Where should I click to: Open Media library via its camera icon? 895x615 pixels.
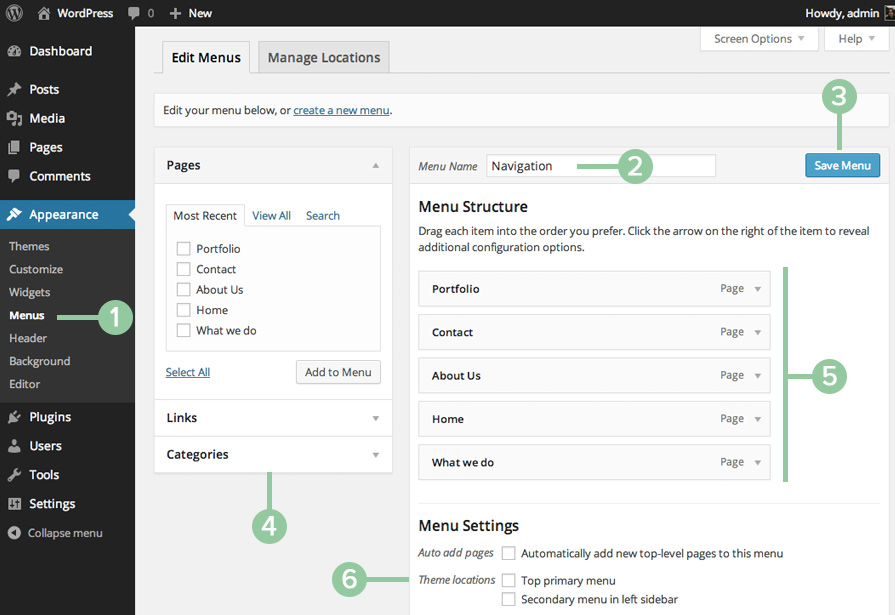[16, 118]
